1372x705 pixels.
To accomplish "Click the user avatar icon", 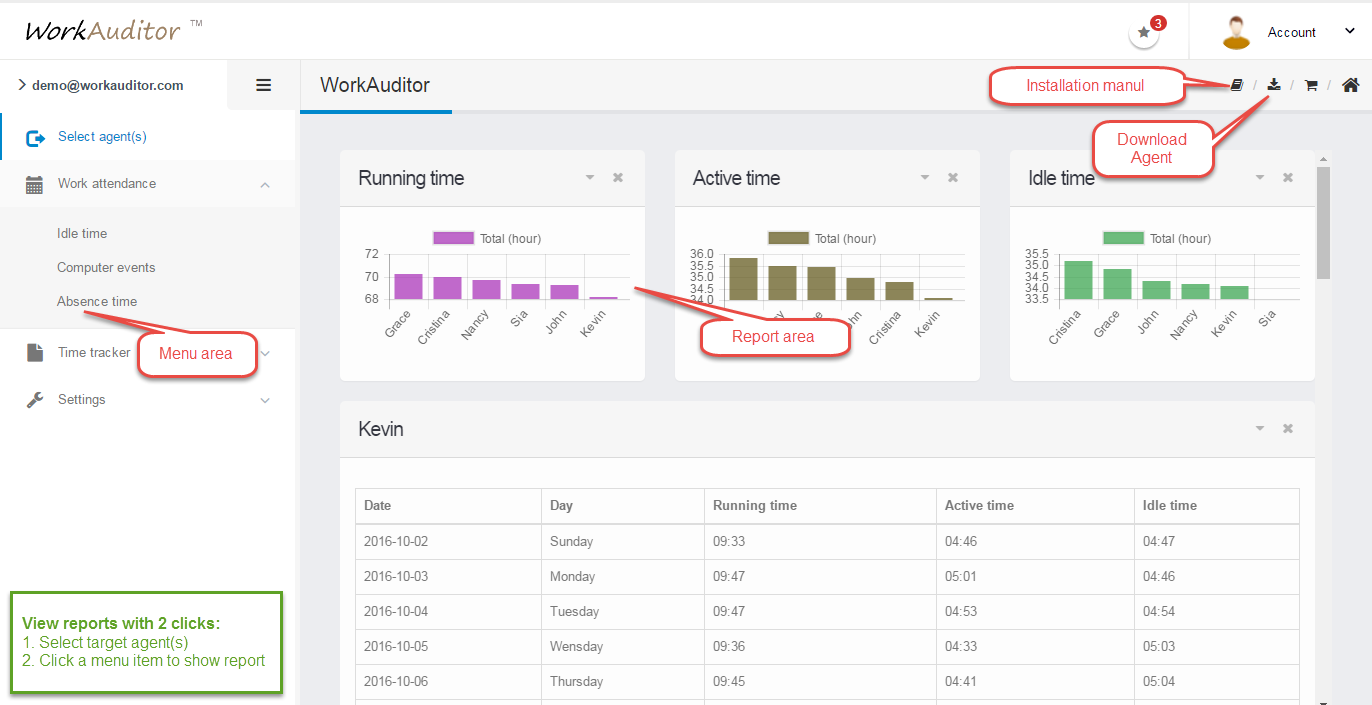I will click(1237, 32).
